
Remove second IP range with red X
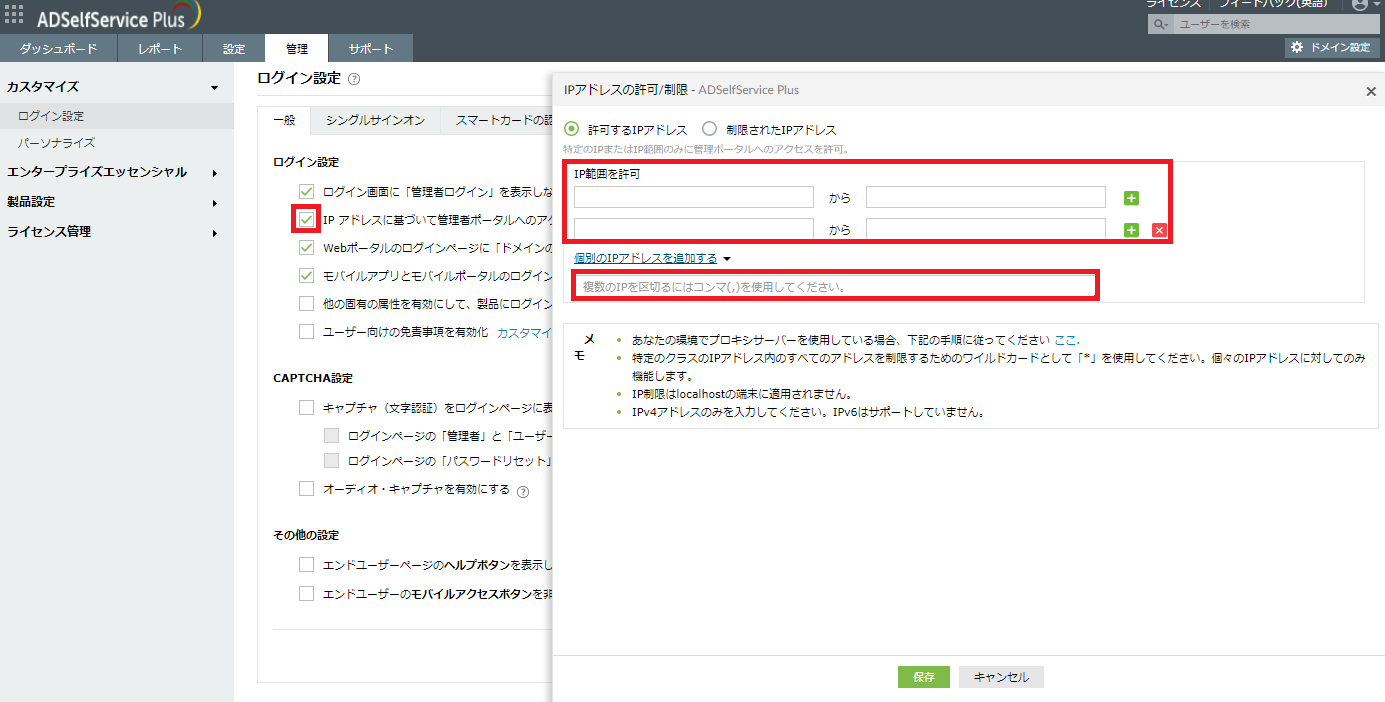pyautogui.click(x=1159, y=230)
